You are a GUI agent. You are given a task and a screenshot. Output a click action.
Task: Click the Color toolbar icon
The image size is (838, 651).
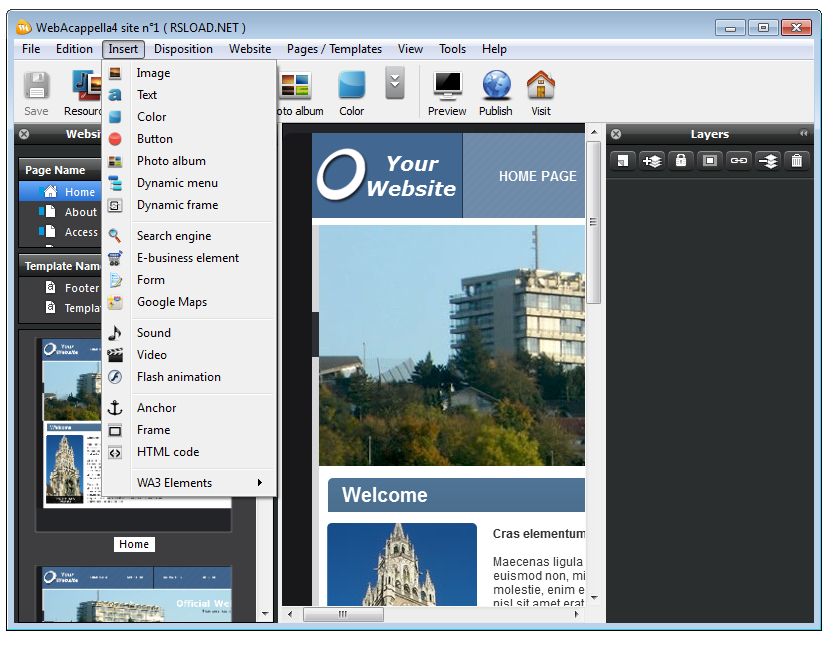(352, 86)
